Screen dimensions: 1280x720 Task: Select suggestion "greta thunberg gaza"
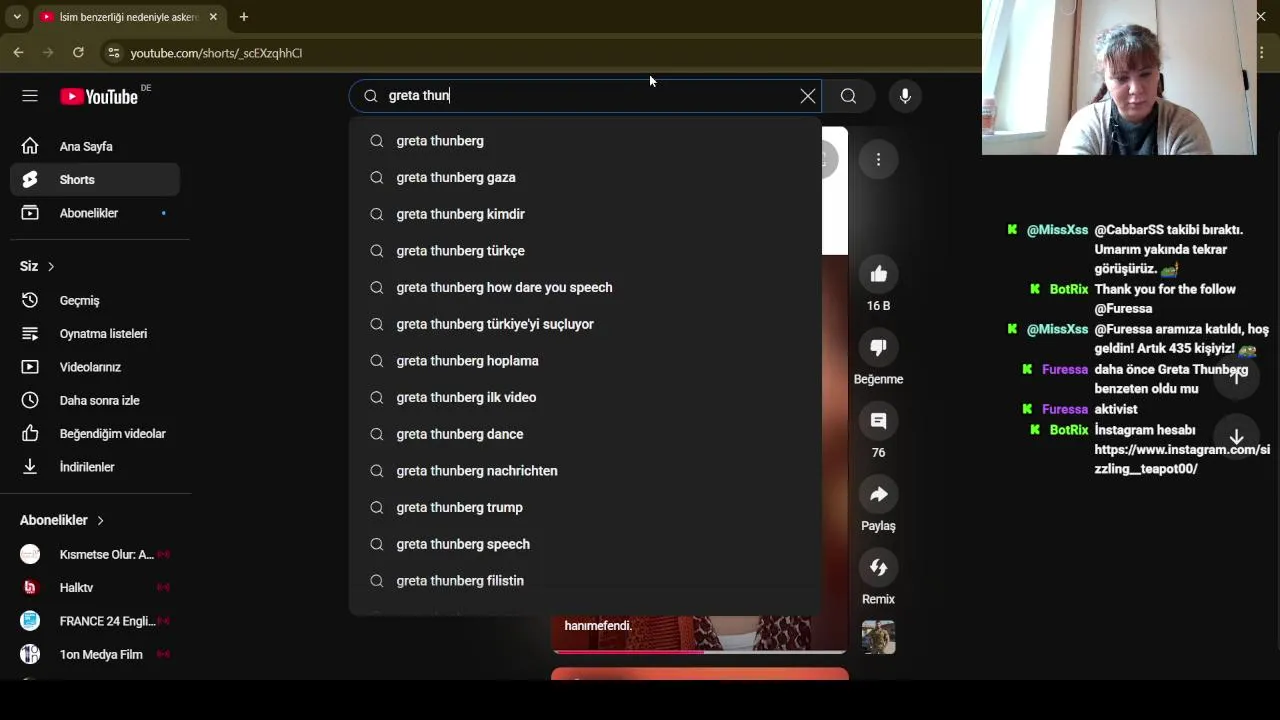pos(585,178)
